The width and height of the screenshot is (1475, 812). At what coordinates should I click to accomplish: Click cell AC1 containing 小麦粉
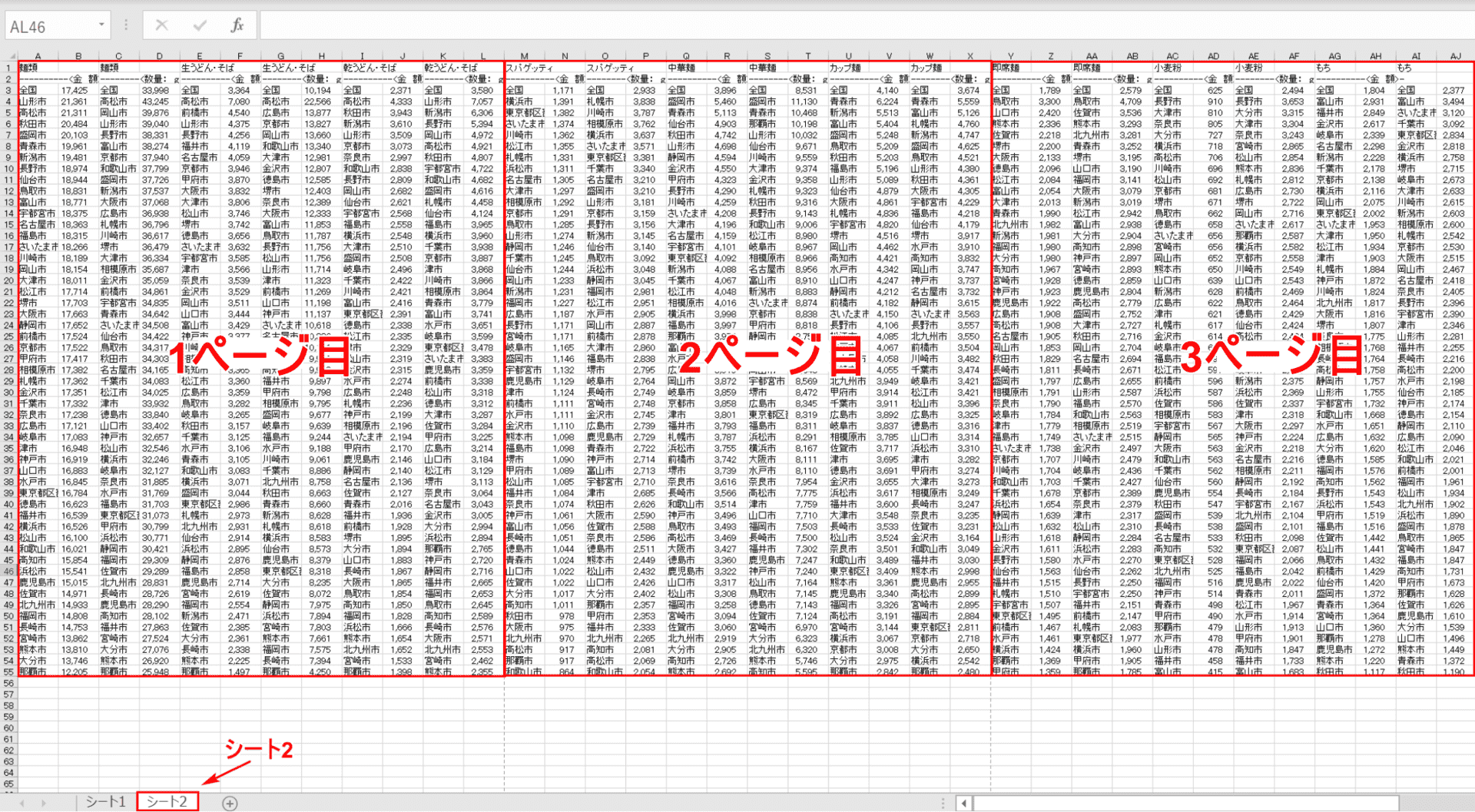[1172, 68]
